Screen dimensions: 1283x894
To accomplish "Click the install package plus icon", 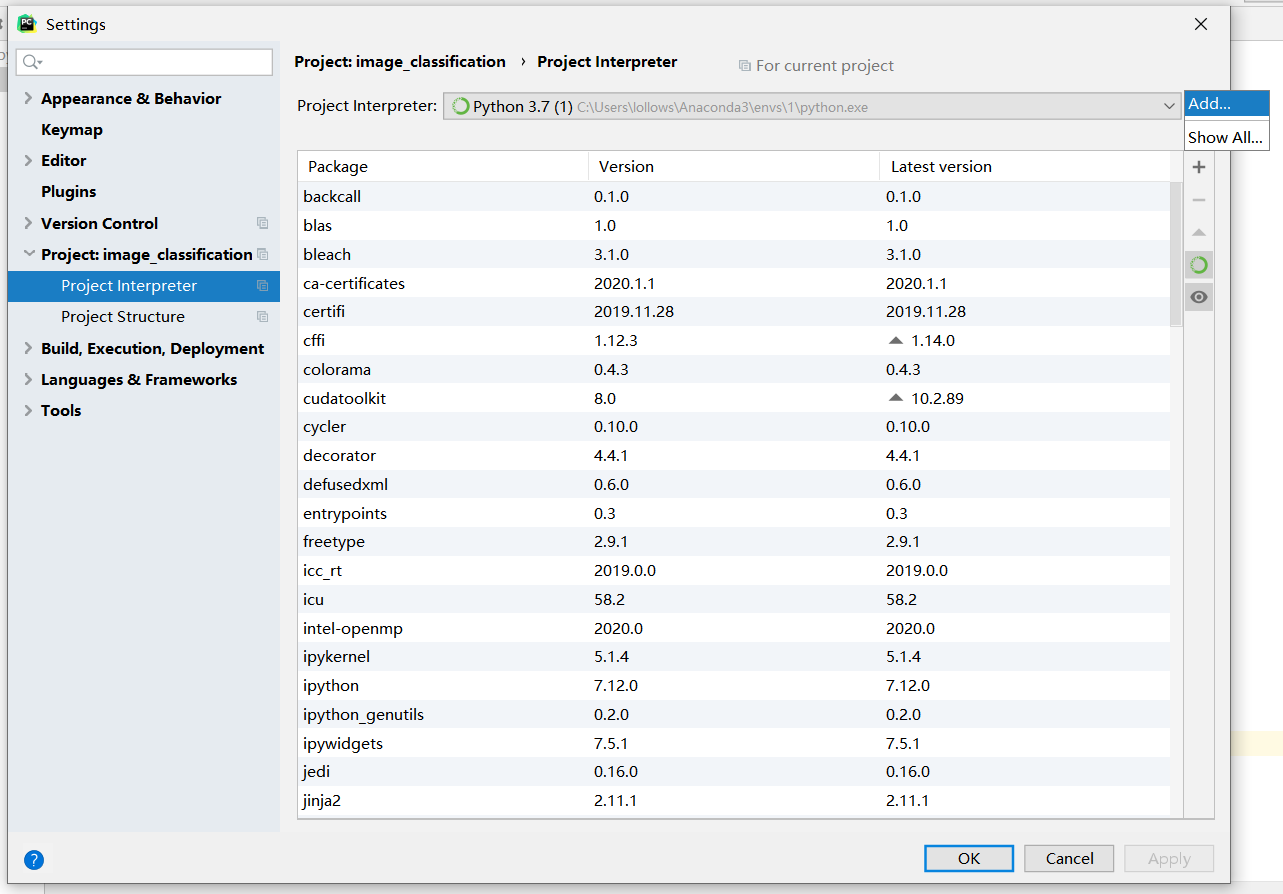I will 1199,167.
